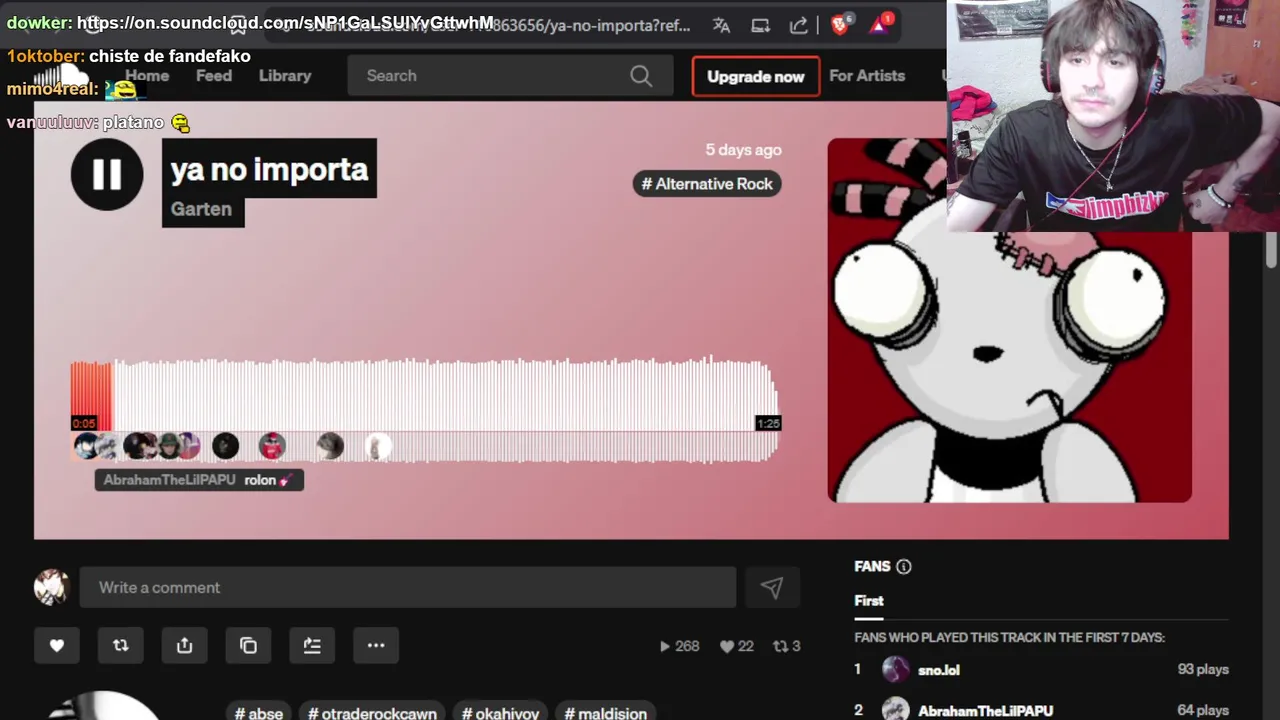The image size is (1280, 720).
Task: Click the black circle commenter avatar on waveform
Action: click(226, 446)
